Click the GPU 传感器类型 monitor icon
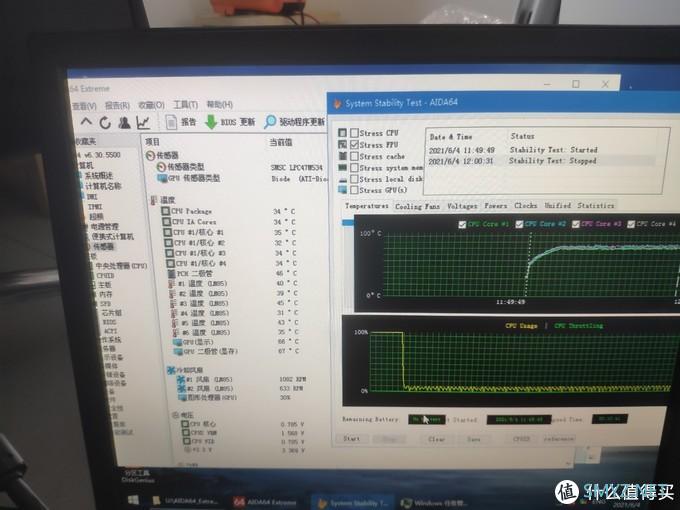This screenshot has height=510, width=680. click(x=162, y=178)
